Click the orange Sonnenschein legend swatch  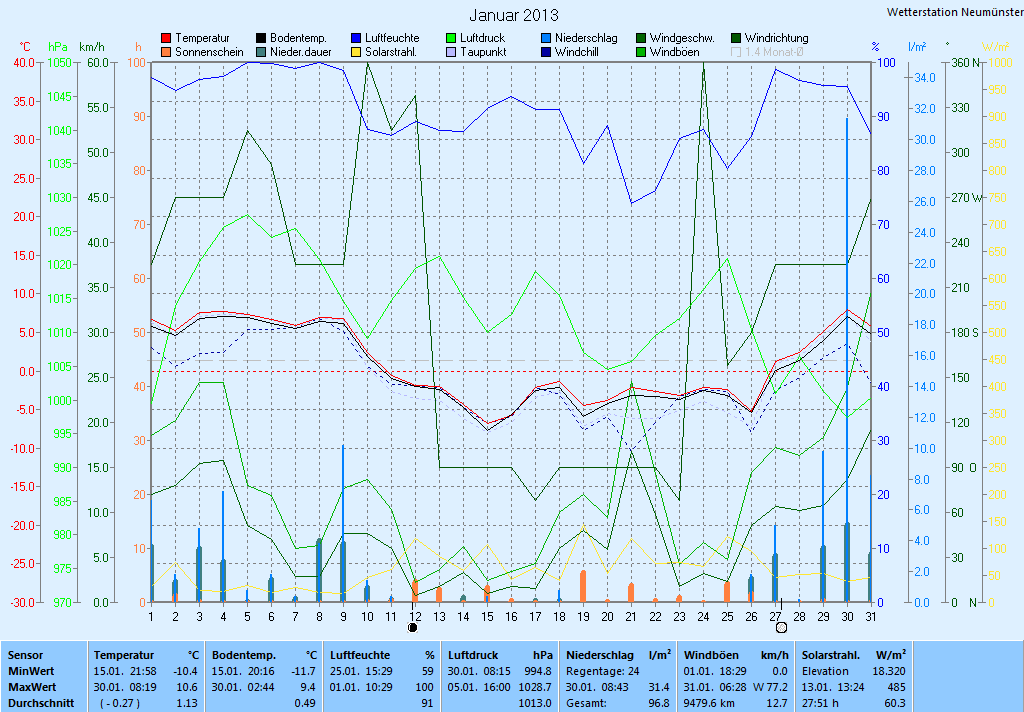pyautogui.click(x=166, y=52)
